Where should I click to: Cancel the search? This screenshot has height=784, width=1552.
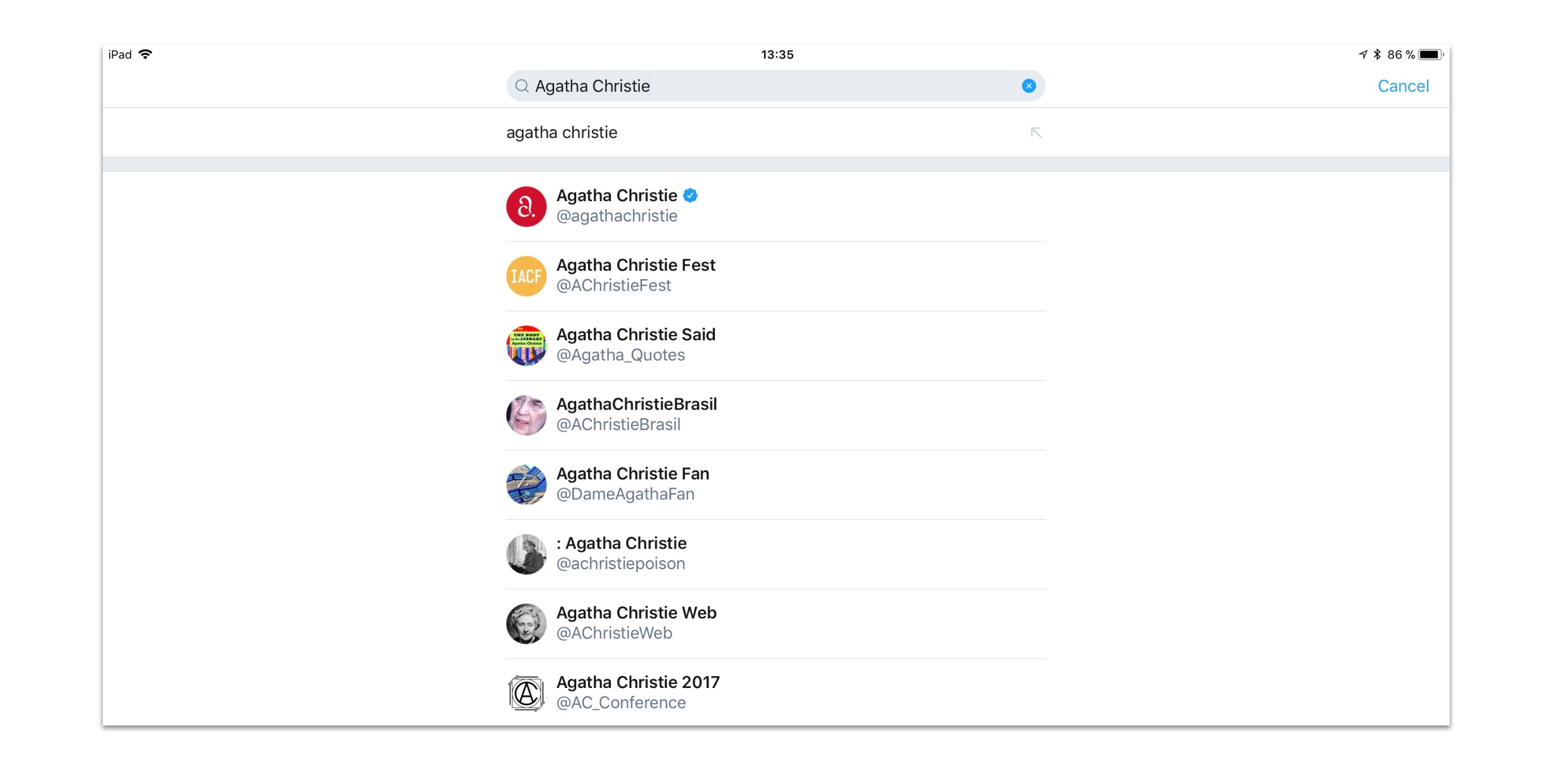coord(1403,86)
